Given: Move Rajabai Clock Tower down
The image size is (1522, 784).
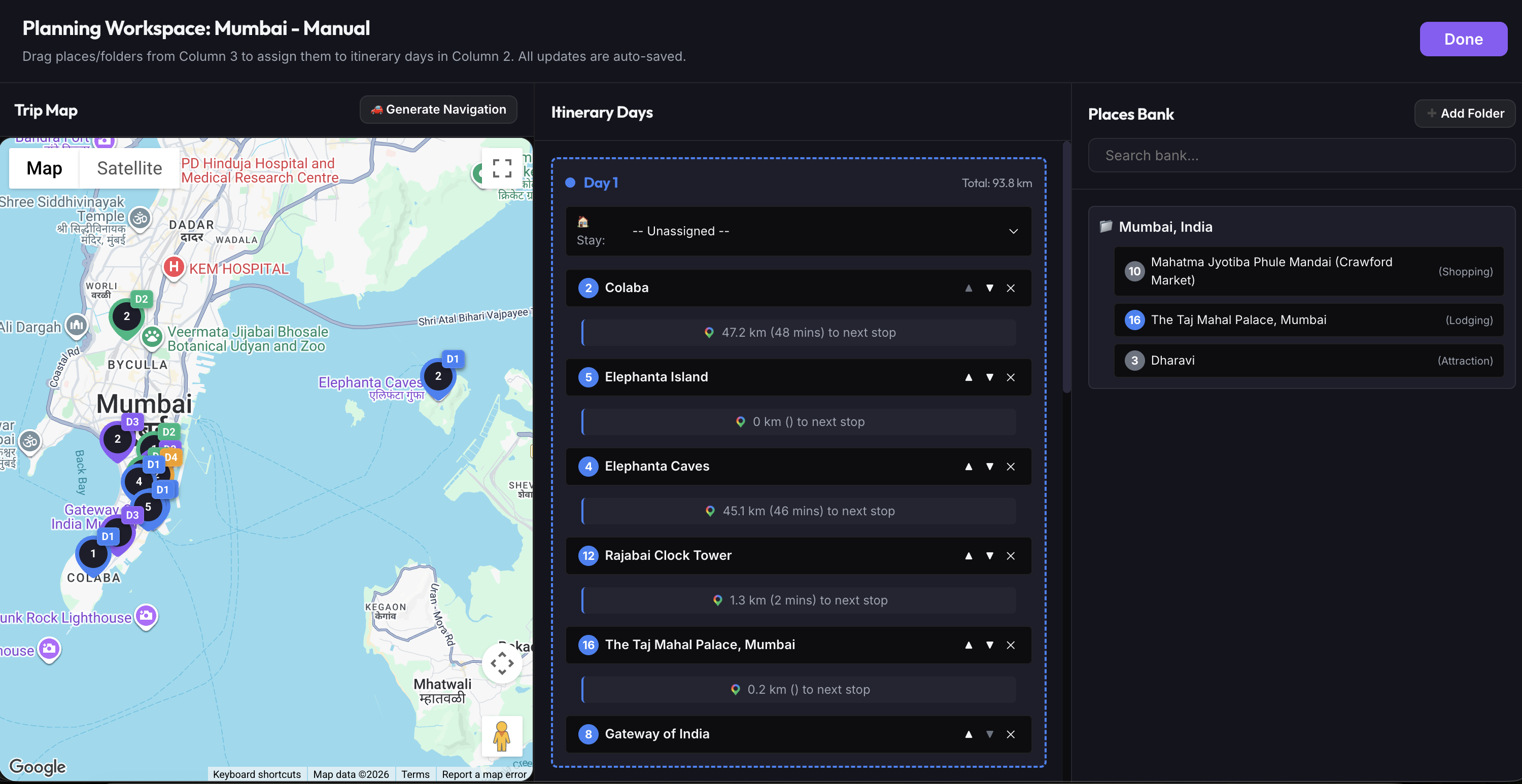Looking at the screenshot, I should (990, 555).
